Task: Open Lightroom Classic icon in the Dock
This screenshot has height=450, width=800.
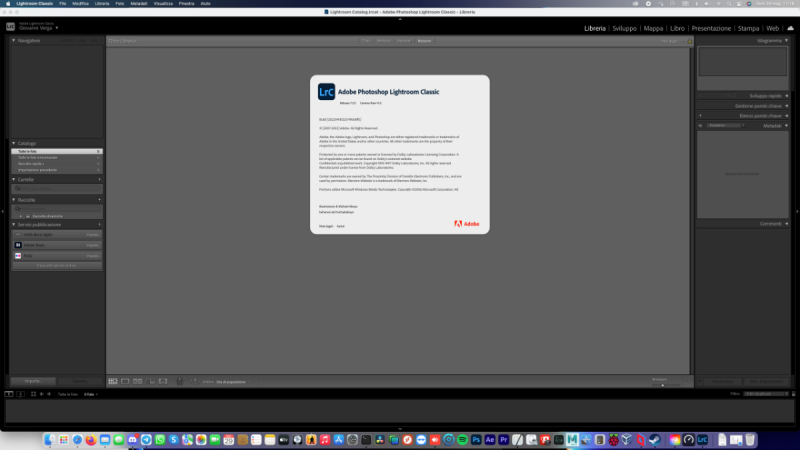Action: [x=703, y=440]
